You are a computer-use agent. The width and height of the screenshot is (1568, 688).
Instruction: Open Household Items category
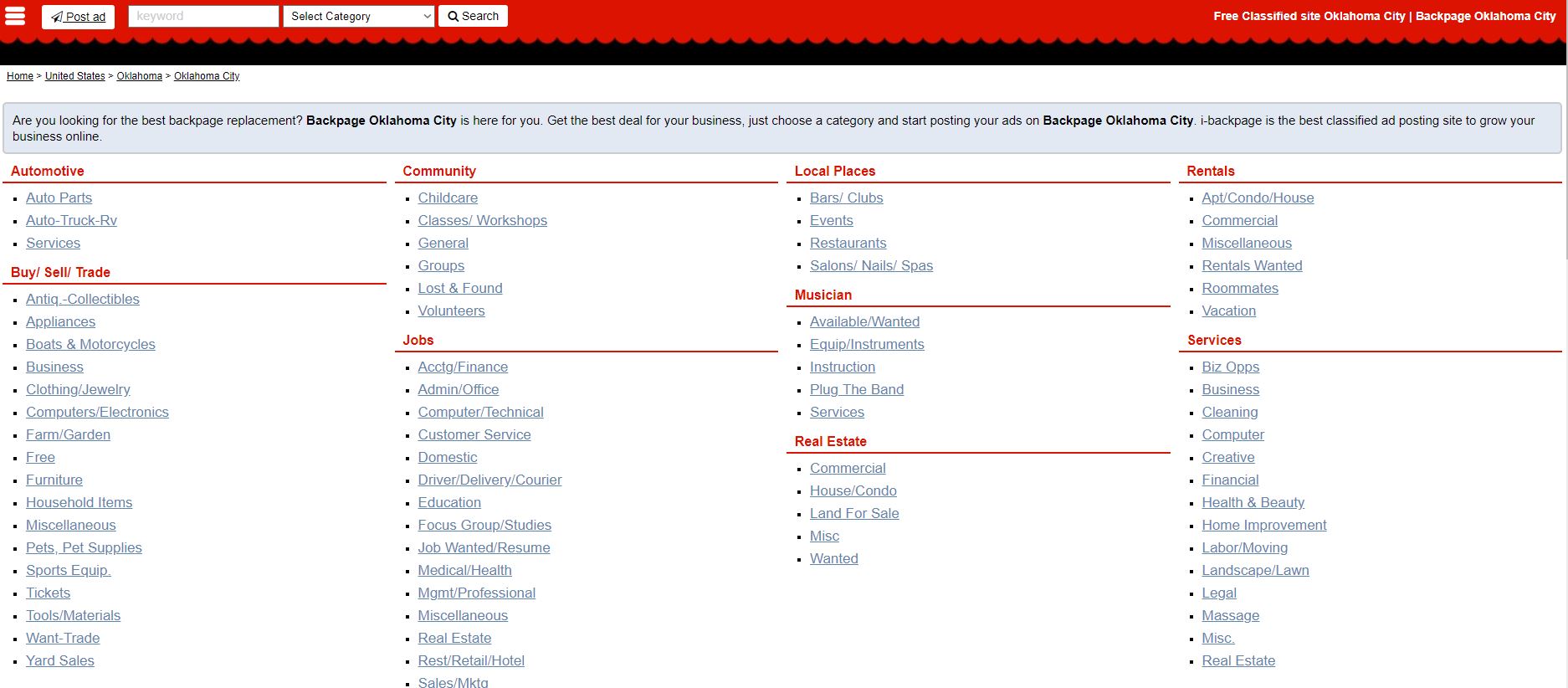tap(79, 502)
